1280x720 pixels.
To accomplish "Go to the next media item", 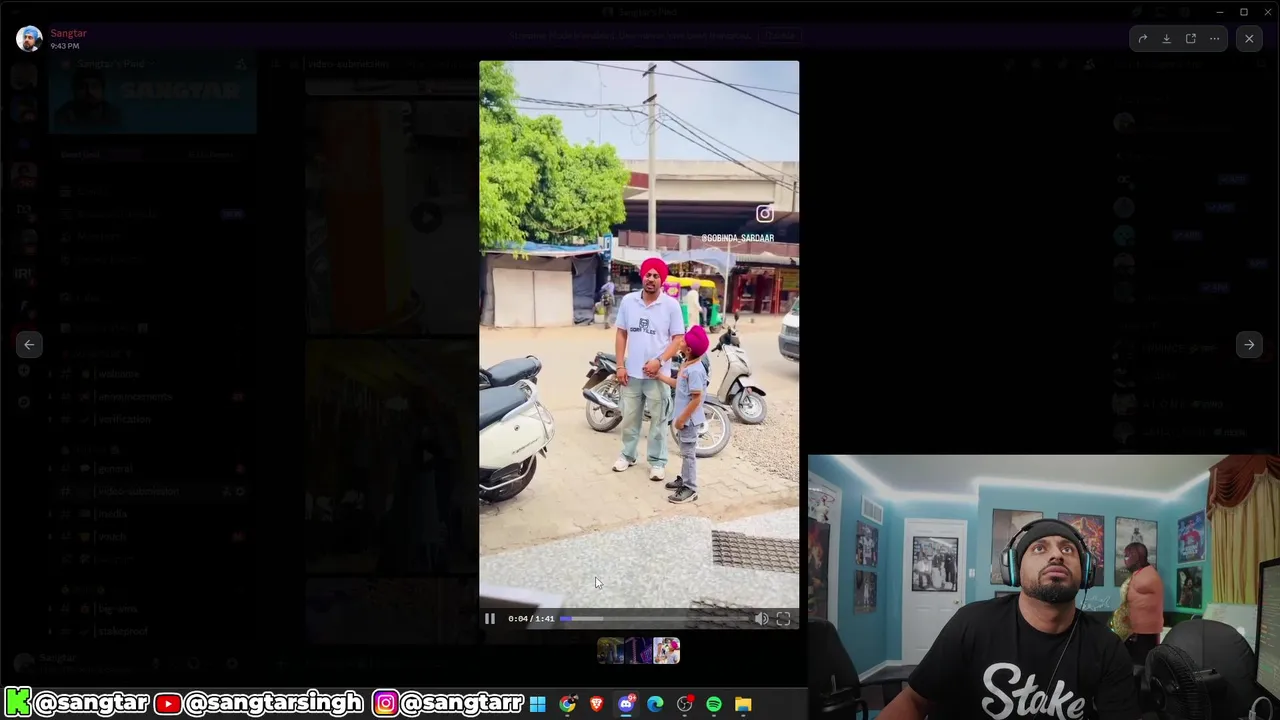I will point(1249,345).
